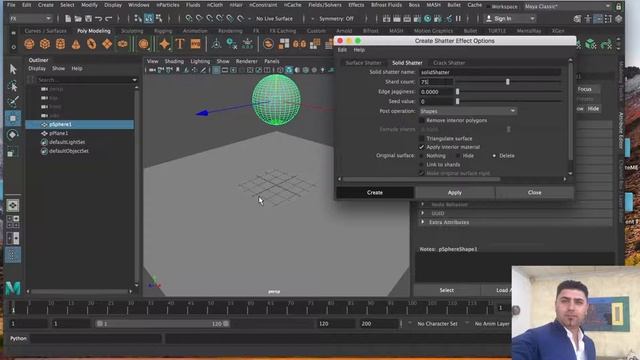Click the Redo arrow icon
This screenshot has height=360, width=640.
[109, 18]
